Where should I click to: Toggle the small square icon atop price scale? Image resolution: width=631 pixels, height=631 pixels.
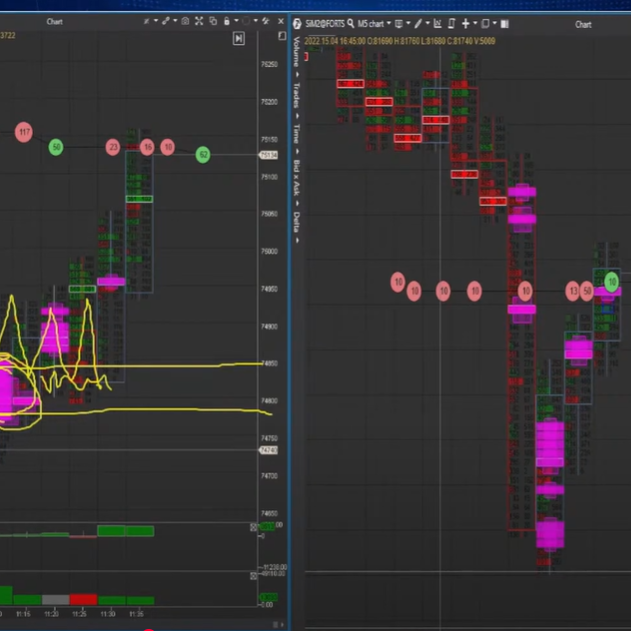pos(282,36)
